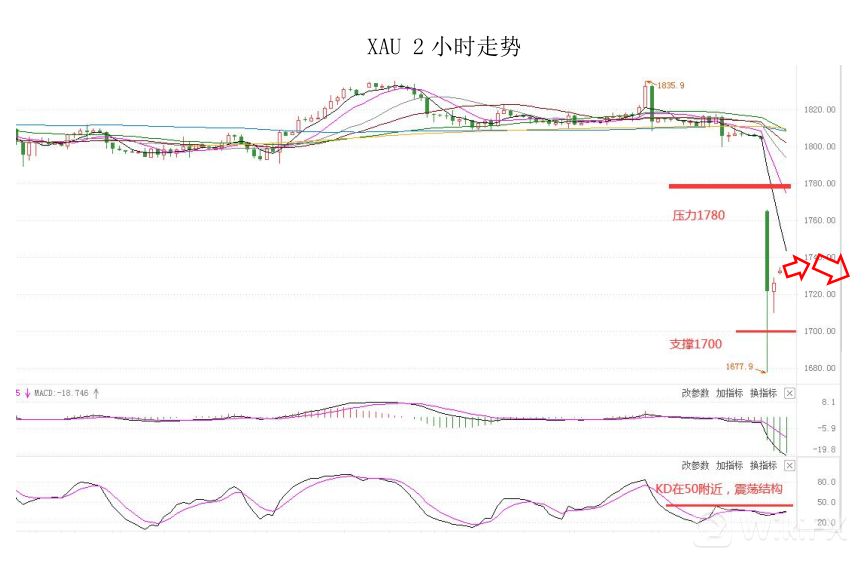The height and width of the screenshot is (563, 858).
Task: Click the -19.8 MACD axis value
Action: tap(825, 449)
